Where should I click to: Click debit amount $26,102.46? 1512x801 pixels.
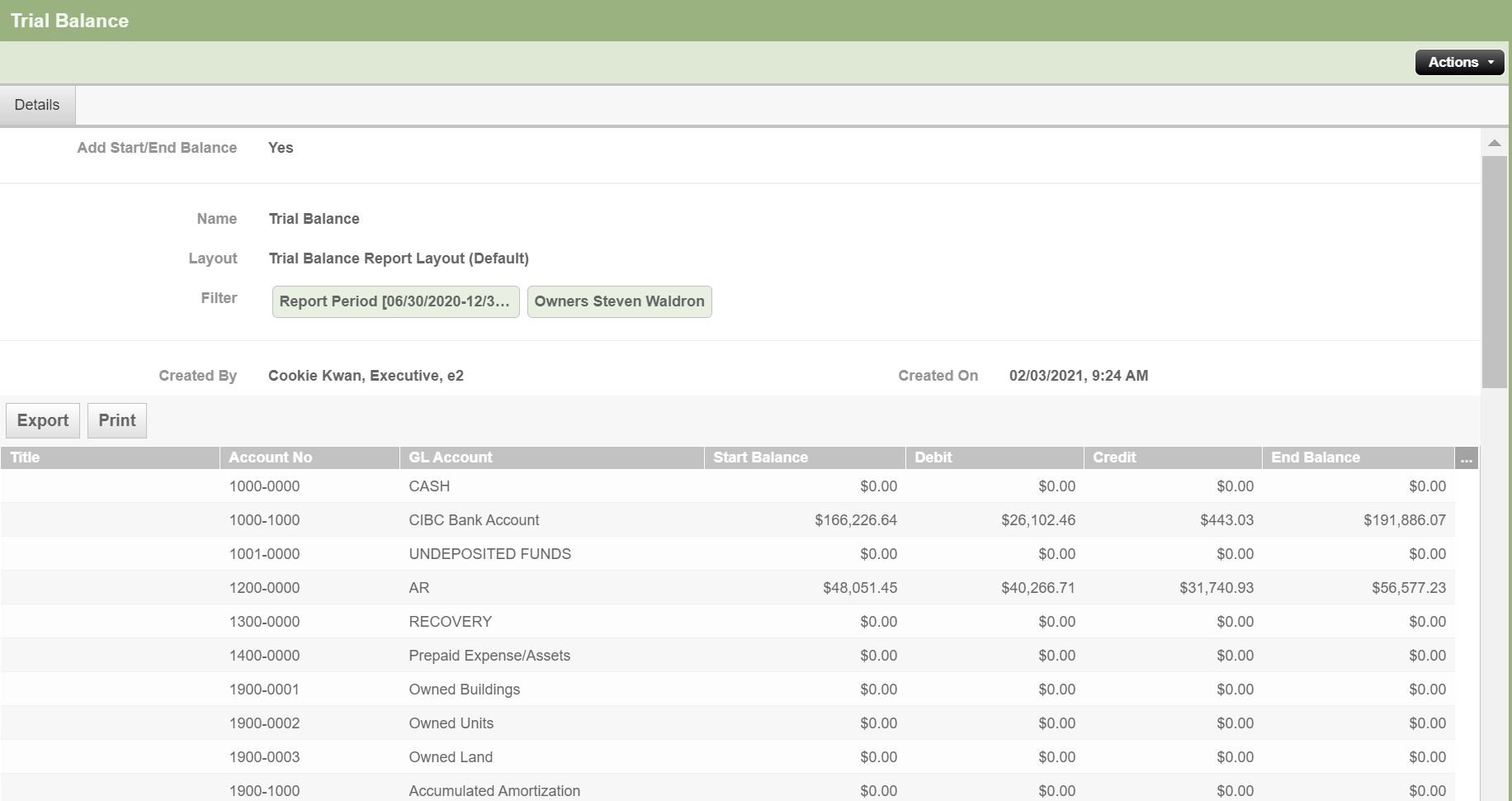tap(1038, 520)
